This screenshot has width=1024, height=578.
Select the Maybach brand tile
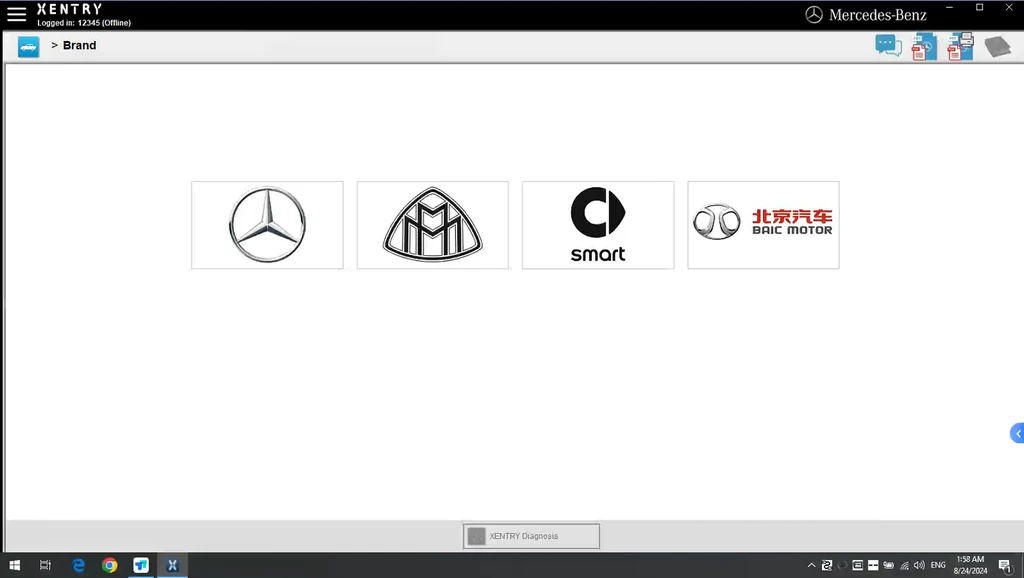[432, 225]
